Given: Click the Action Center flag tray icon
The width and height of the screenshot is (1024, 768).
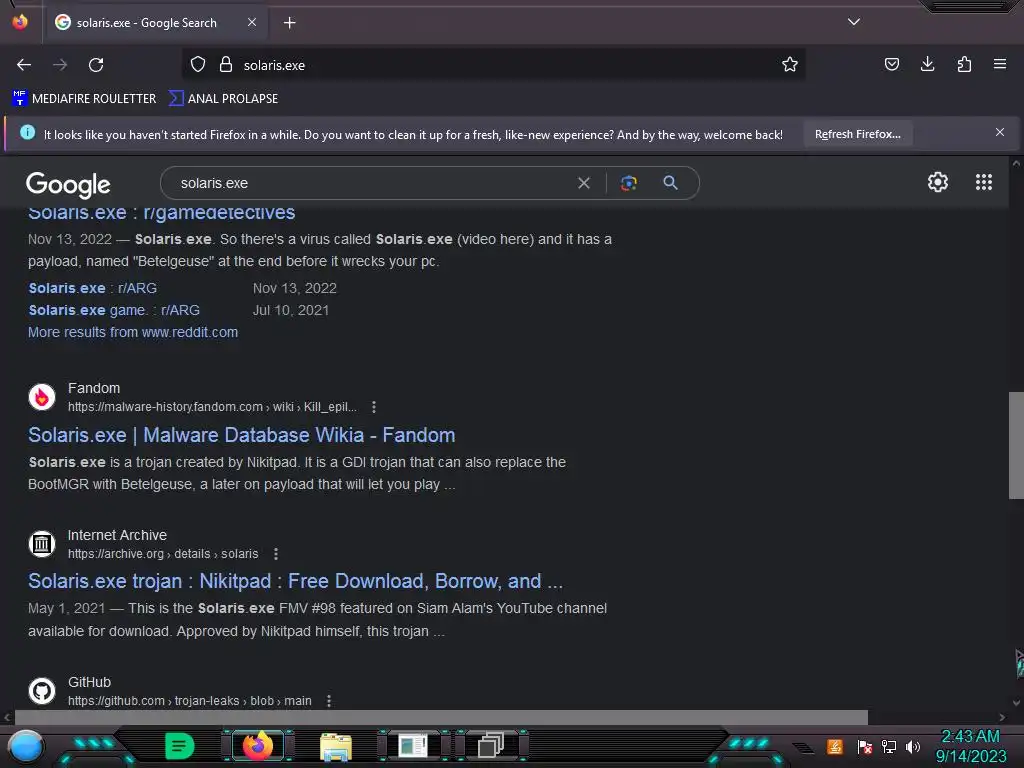Looking at the screenshot, I should pos(864,746).
